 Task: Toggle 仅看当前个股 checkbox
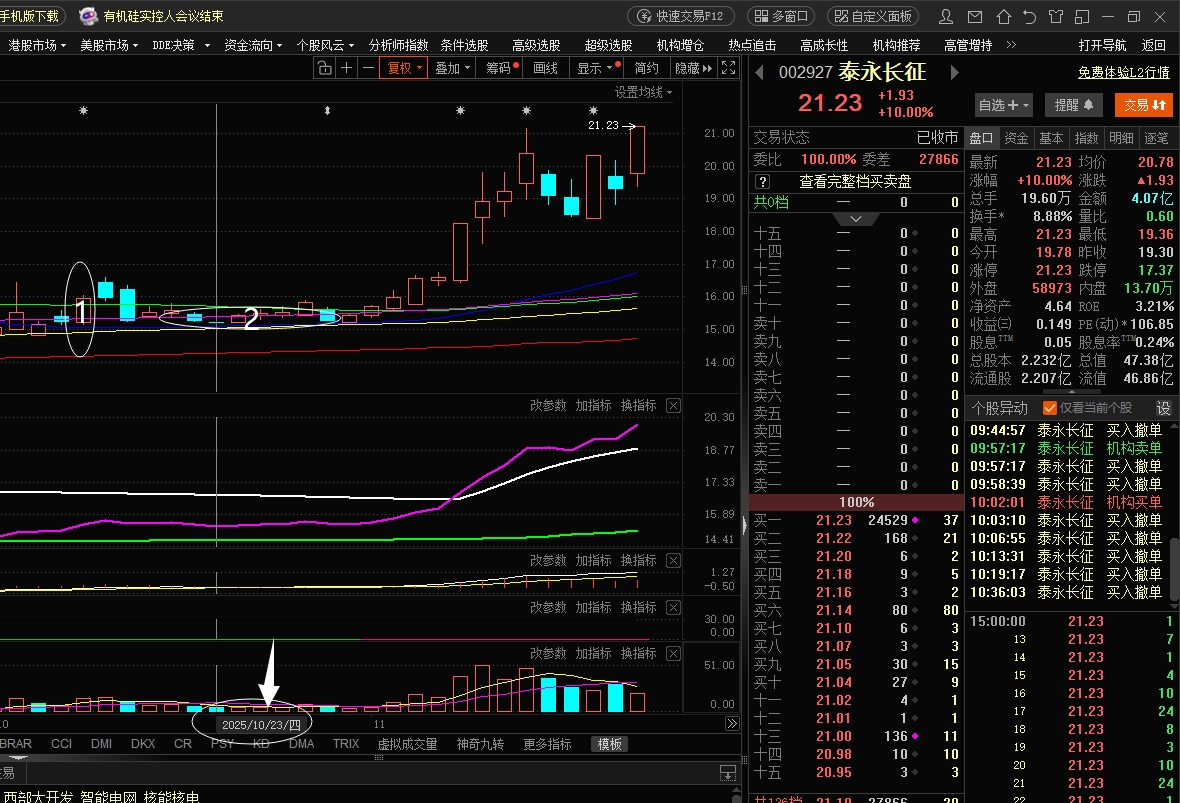[x=1050, y=408]
